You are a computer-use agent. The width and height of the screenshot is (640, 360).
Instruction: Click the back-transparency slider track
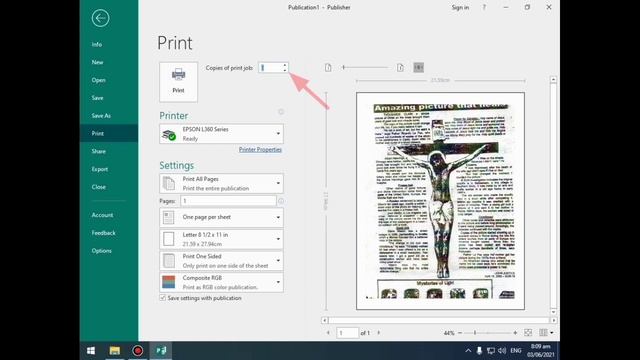point(365,67)
